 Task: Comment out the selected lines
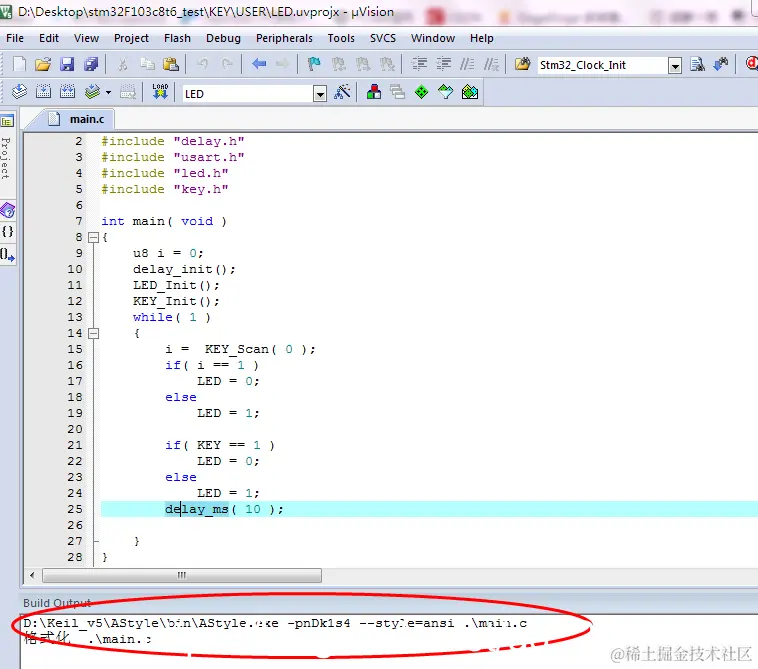pyautogui.click(x=467, y=64)
